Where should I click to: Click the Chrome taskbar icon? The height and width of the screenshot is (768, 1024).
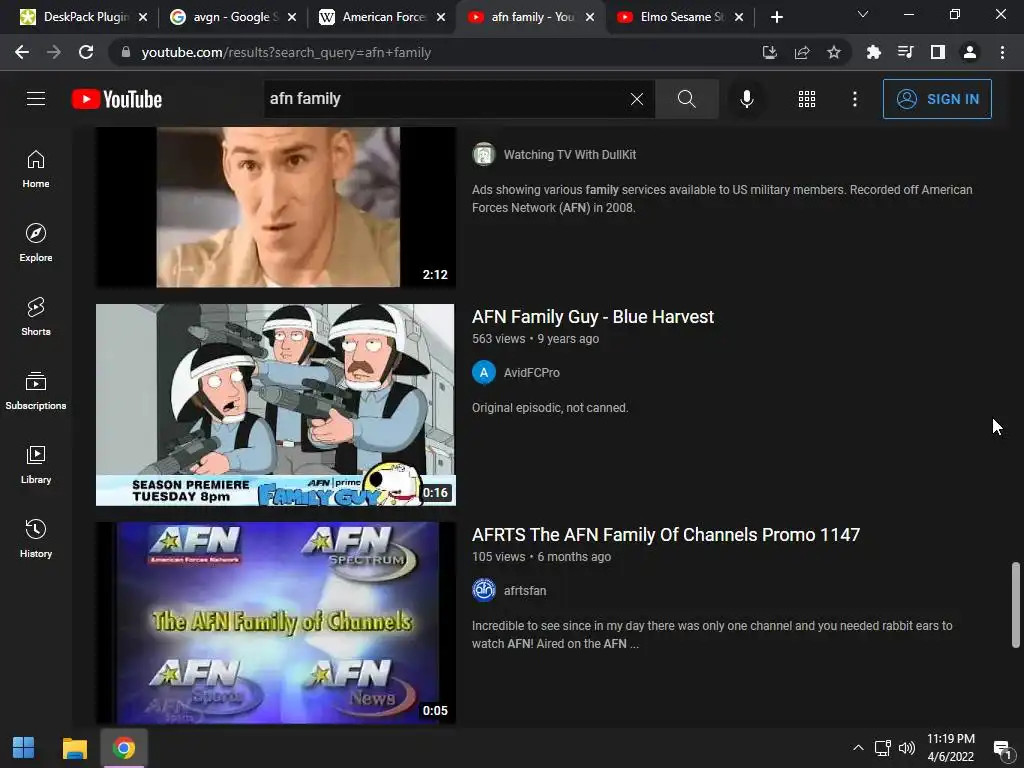tap(123, 748)
